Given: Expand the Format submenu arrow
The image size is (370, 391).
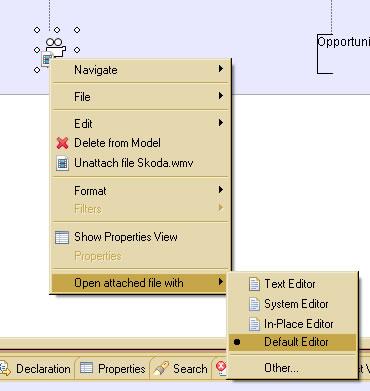Looking at the screenshot, I should (220, 190).
